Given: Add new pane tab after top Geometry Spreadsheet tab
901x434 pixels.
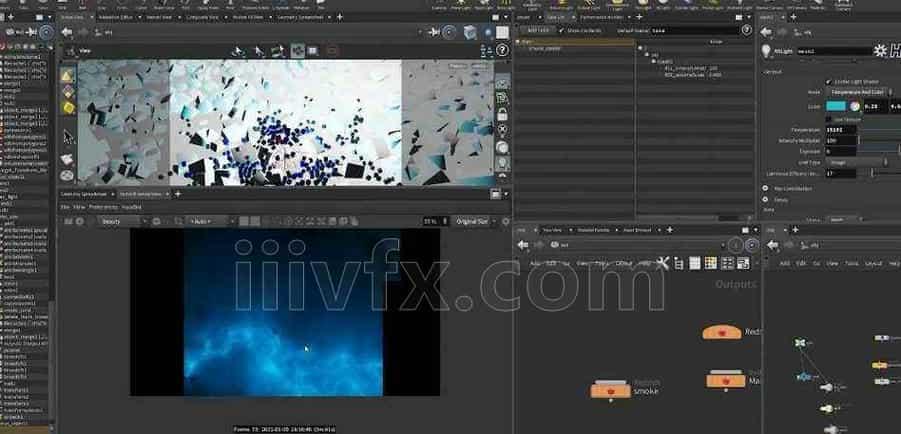Looking at the screenshot, I should pos(340,17).
